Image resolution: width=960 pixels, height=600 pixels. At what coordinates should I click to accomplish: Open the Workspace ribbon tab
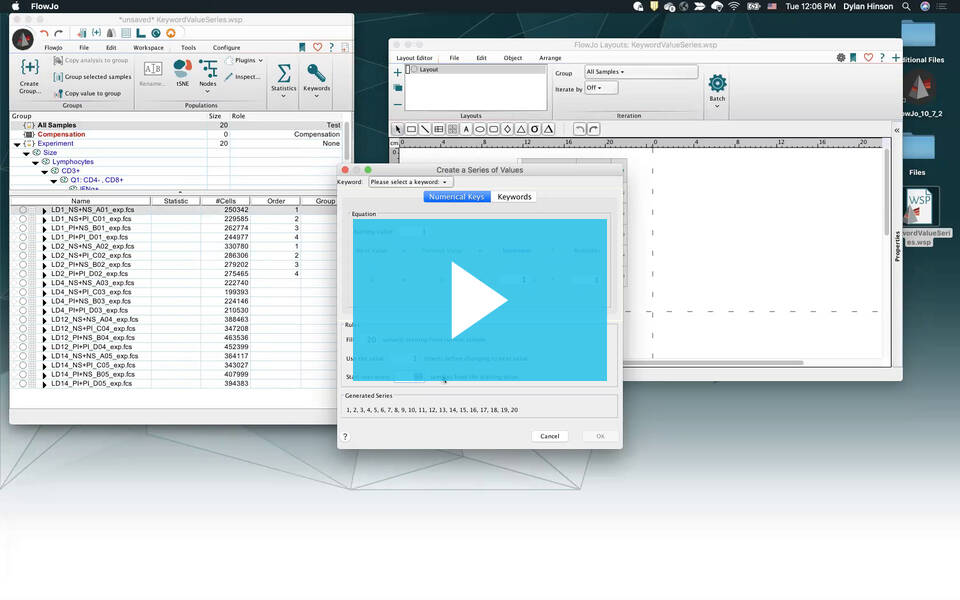click(x=148, y=48)
